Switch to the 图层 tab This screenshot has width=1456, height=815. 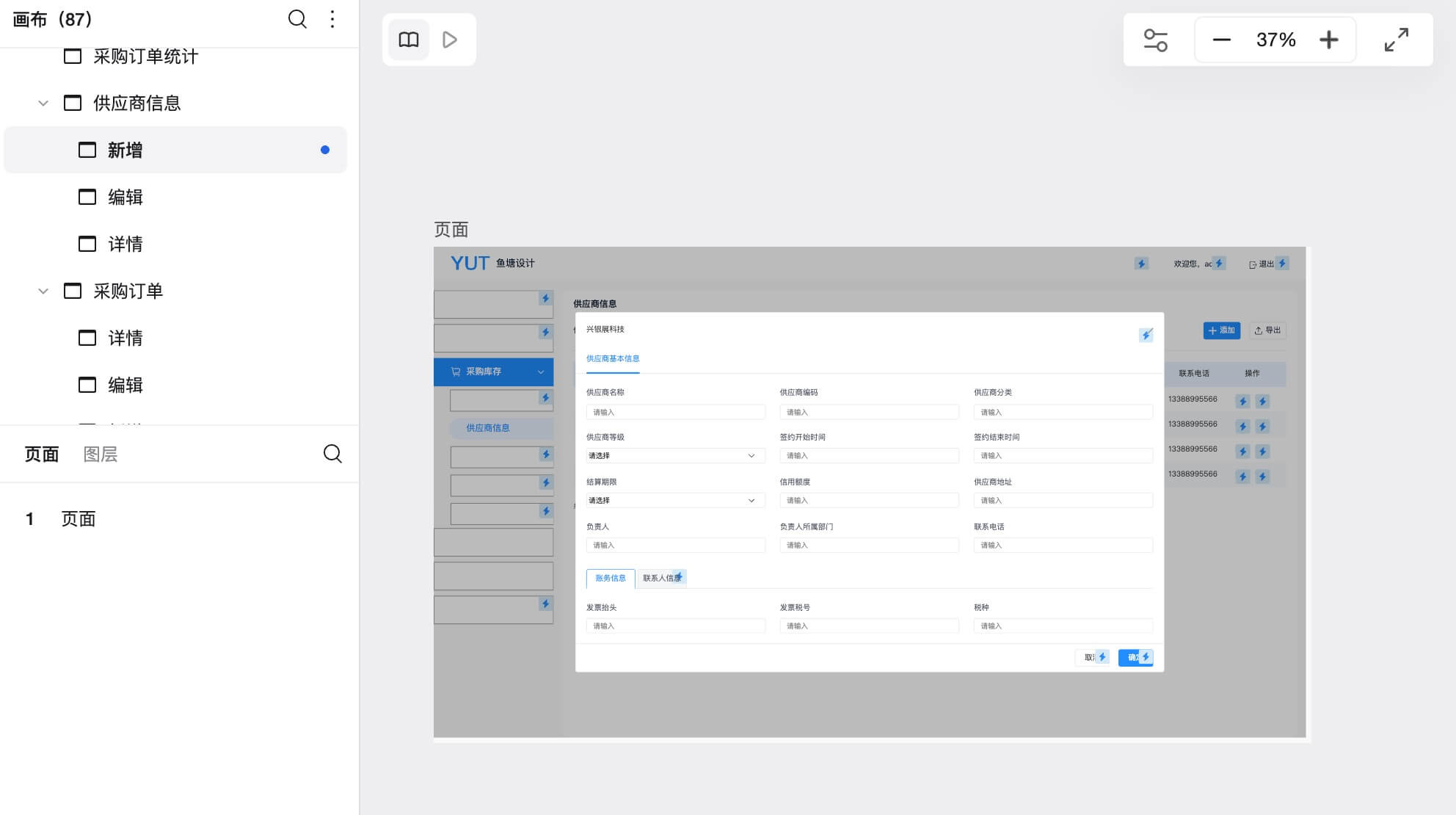click(x=101, y=454)
